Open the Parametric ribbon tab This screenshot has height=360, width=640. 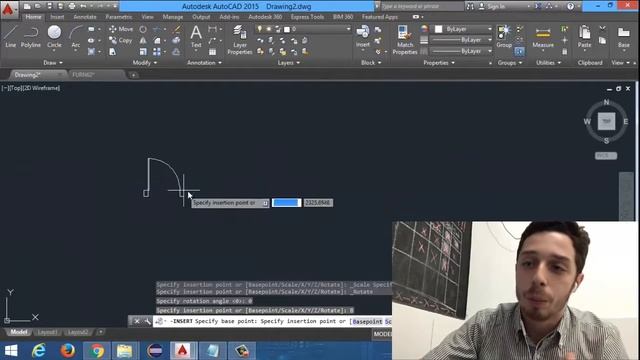pyautogui.click(x=119, y=17)
